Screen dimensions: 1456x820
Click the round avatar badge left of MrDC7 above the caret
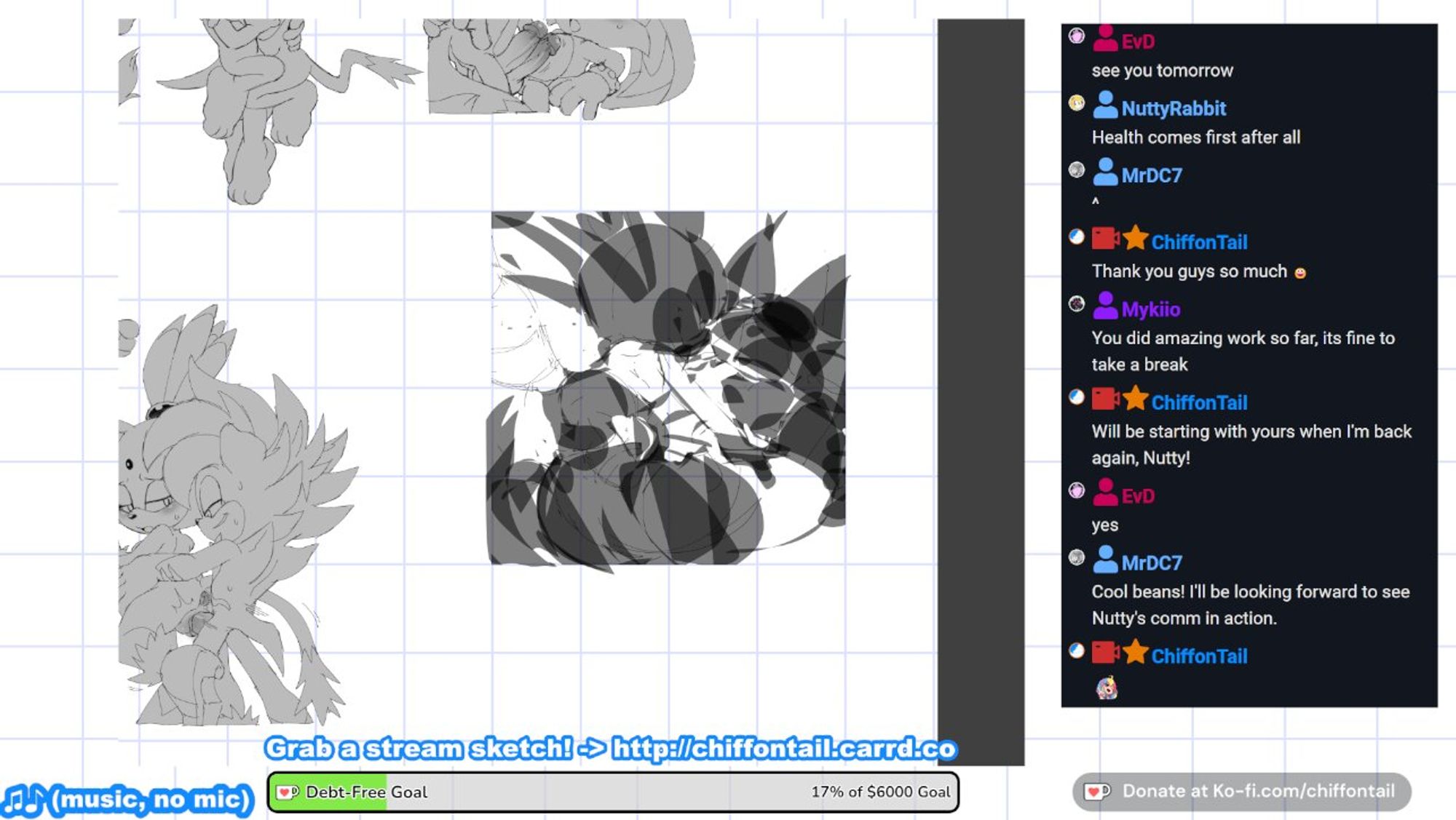click(1077, 170)
